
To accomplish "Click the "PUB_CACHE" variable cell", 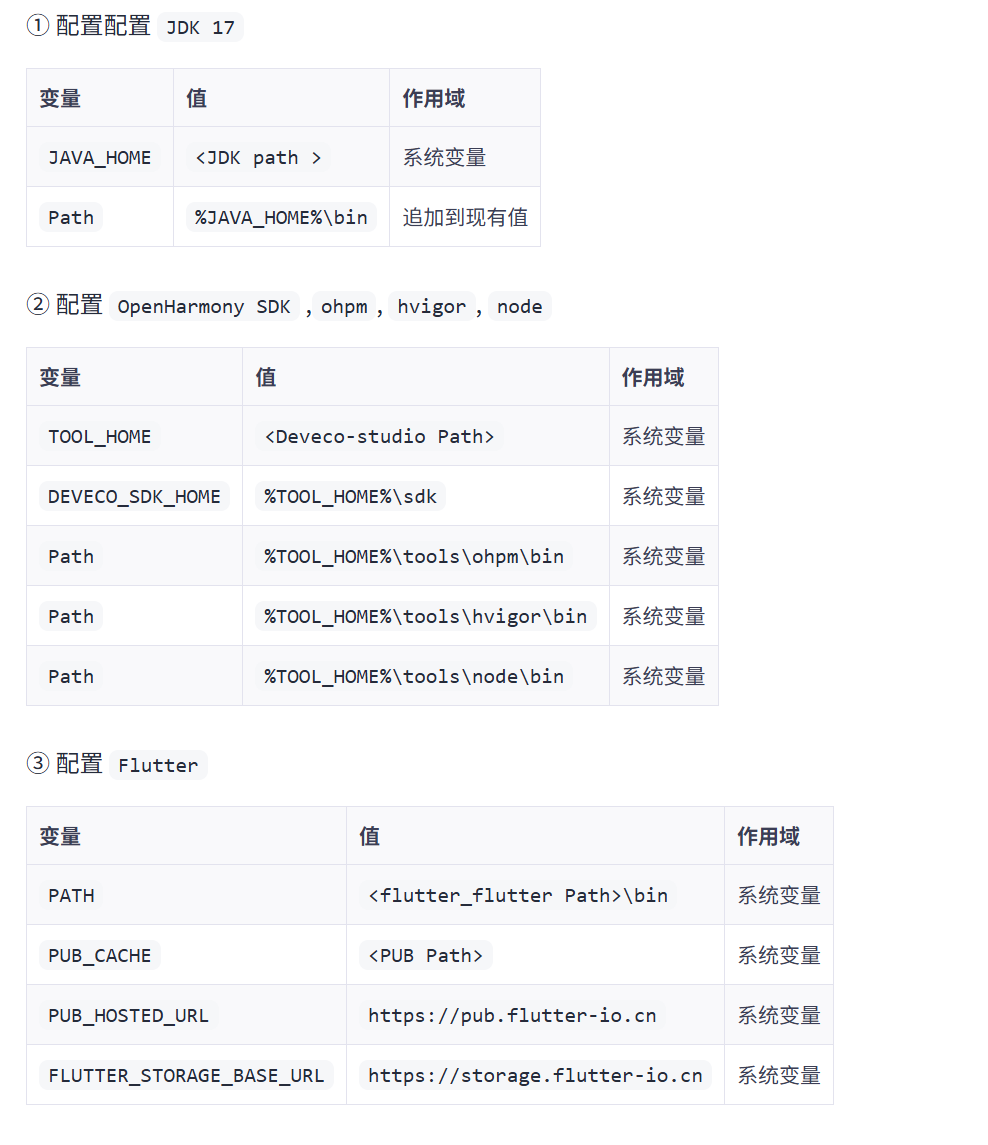I will tap(99, 955).
